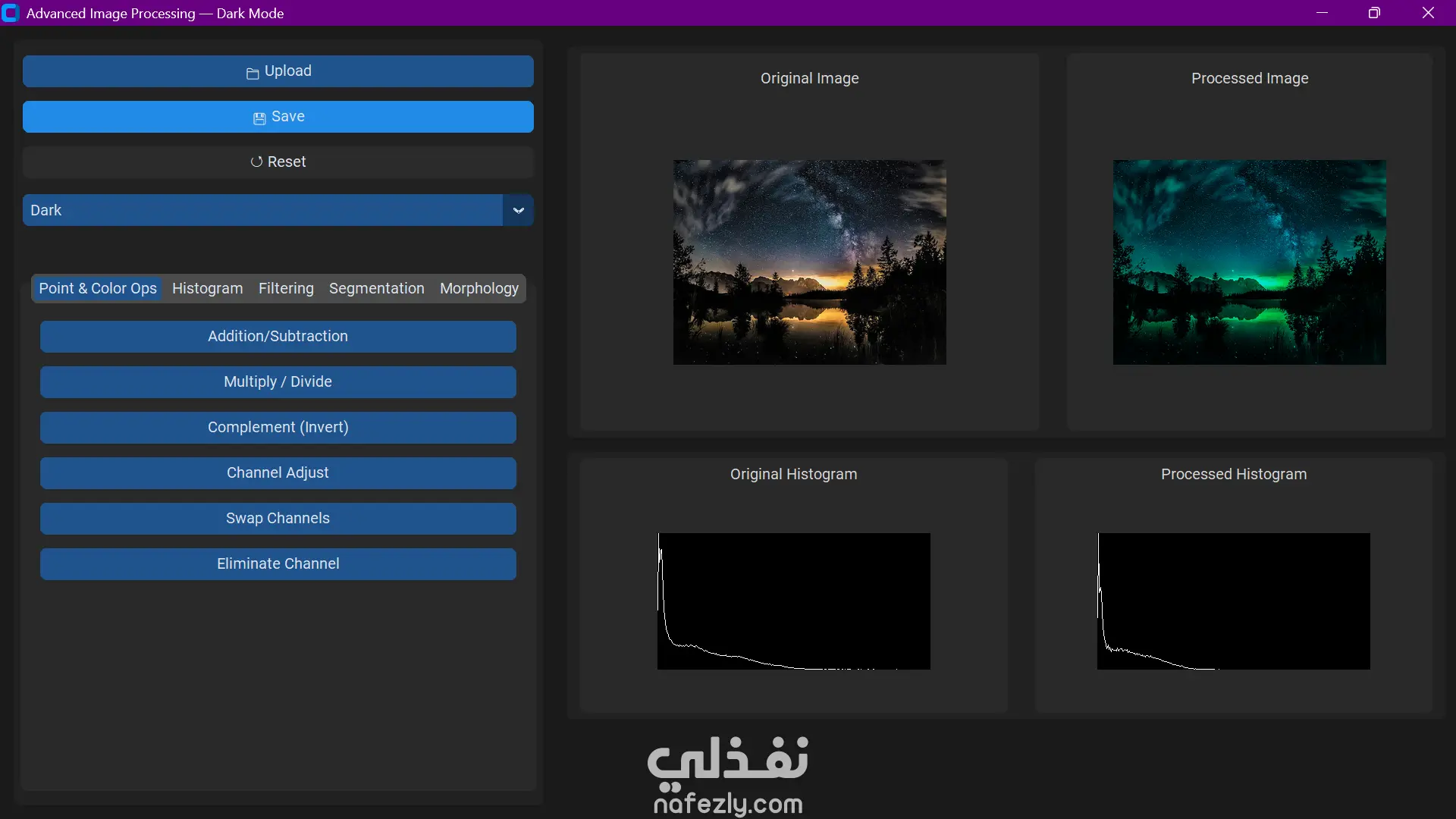Select the Point & Color Ops tab
This screenshot has height=819, width=1456.
tap(98, 289)
